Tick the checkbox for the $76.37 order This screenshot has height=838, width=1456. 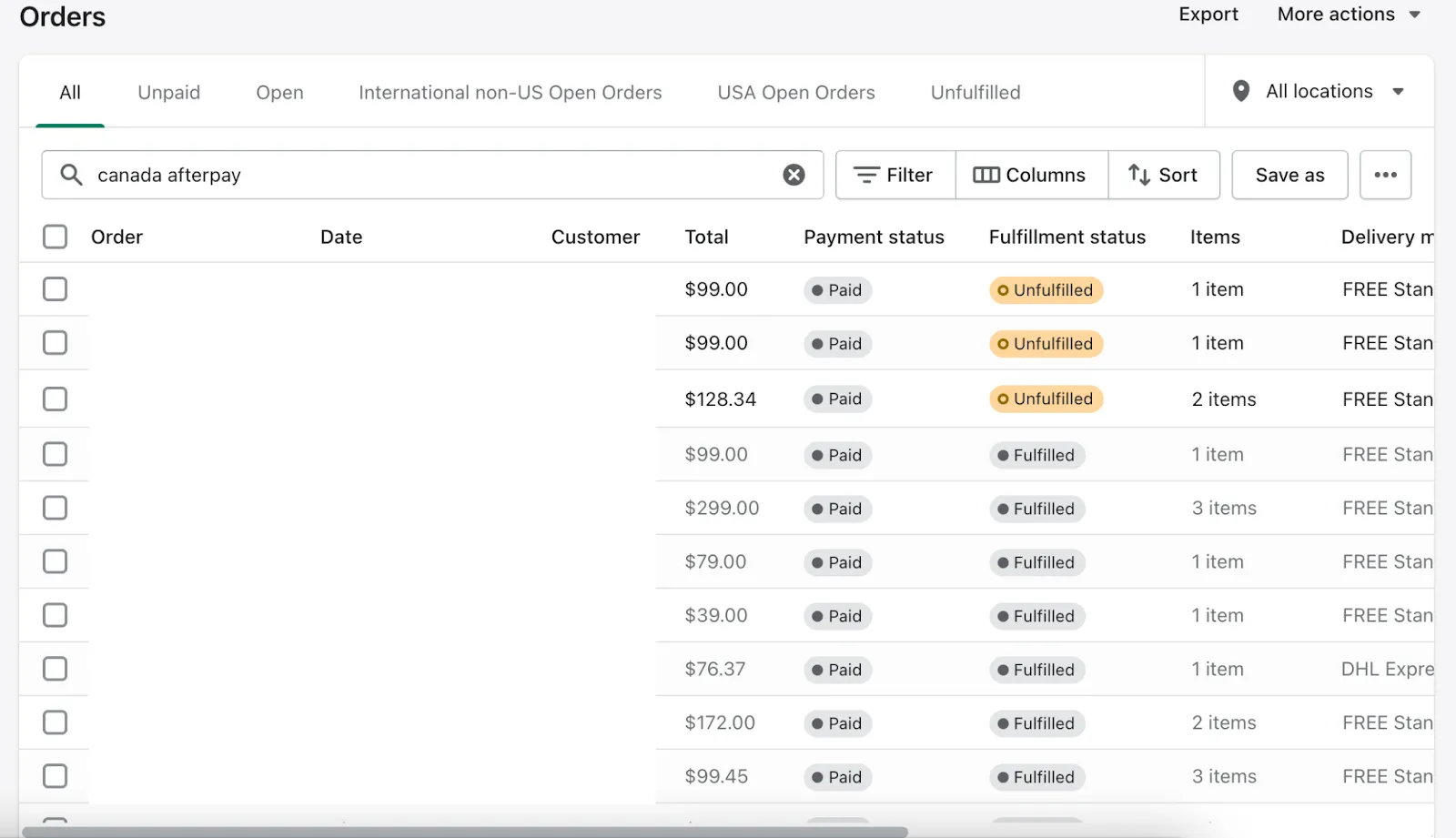click(56, 669)
